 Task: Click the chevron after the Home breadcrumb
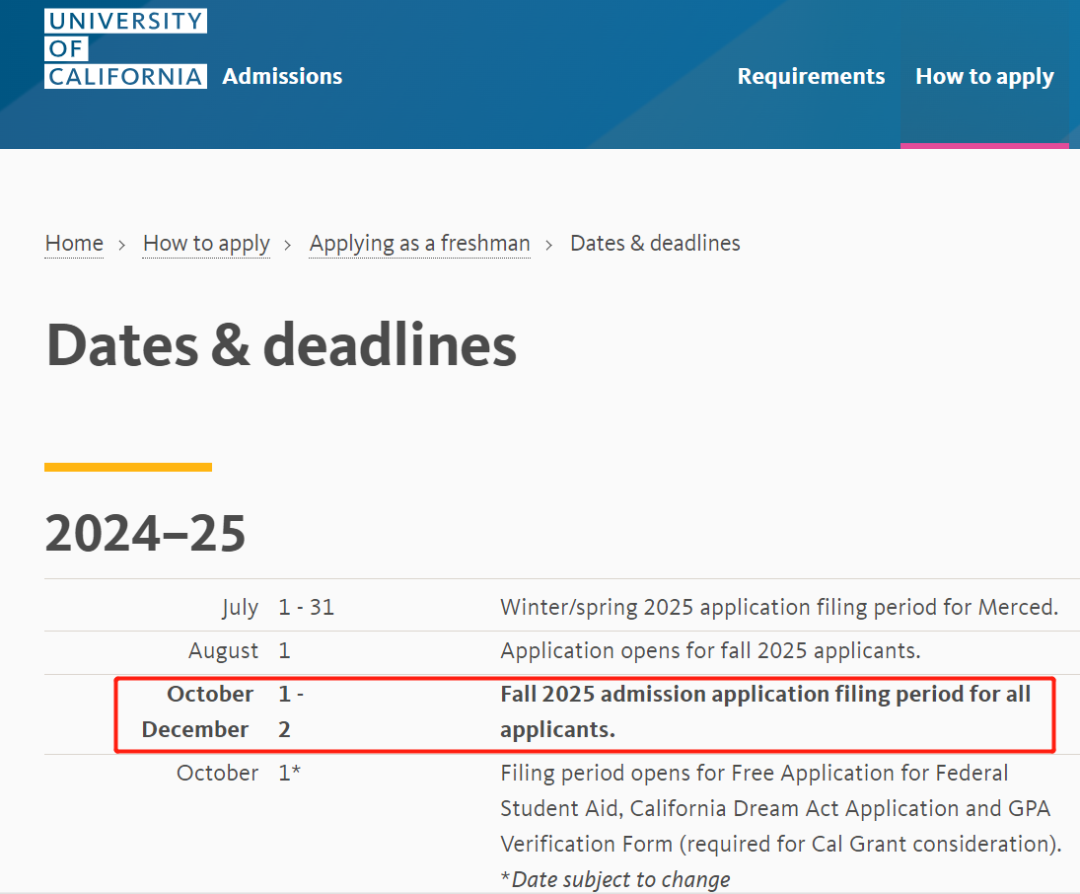pos(122,245)
